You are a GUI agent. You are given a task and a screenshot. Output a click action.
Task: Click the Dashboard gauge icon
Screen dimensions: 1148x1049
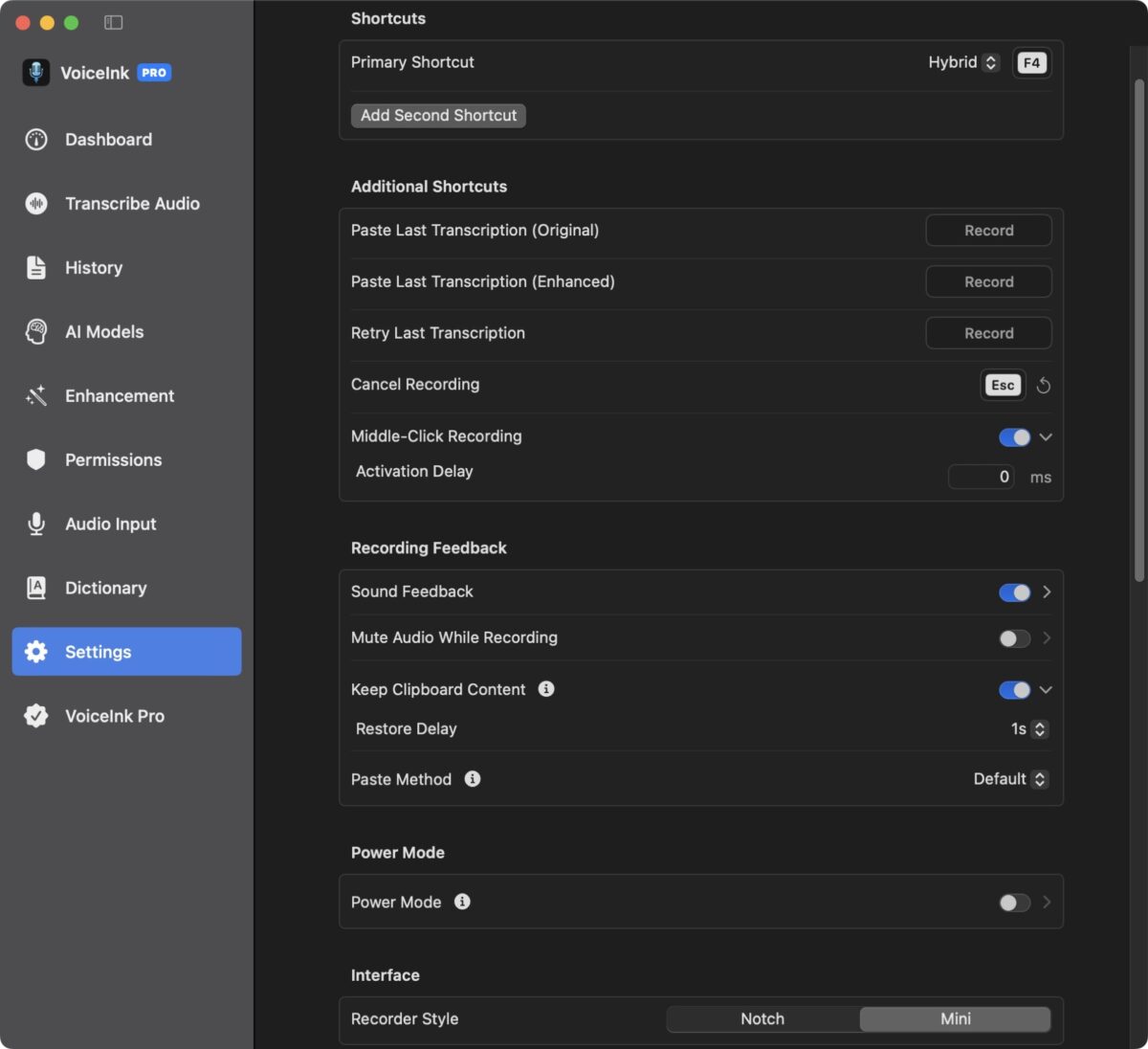click(36, 140)
